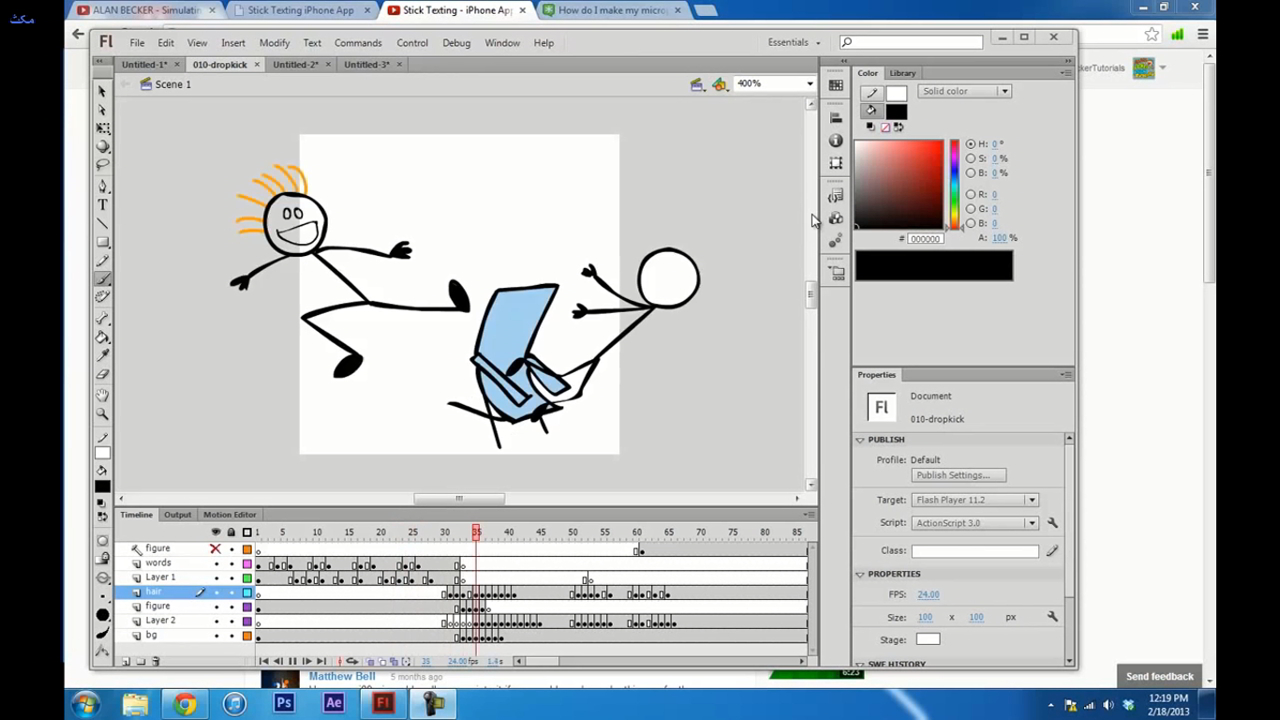Click the fill color black swatch

[x=896, y=112]
